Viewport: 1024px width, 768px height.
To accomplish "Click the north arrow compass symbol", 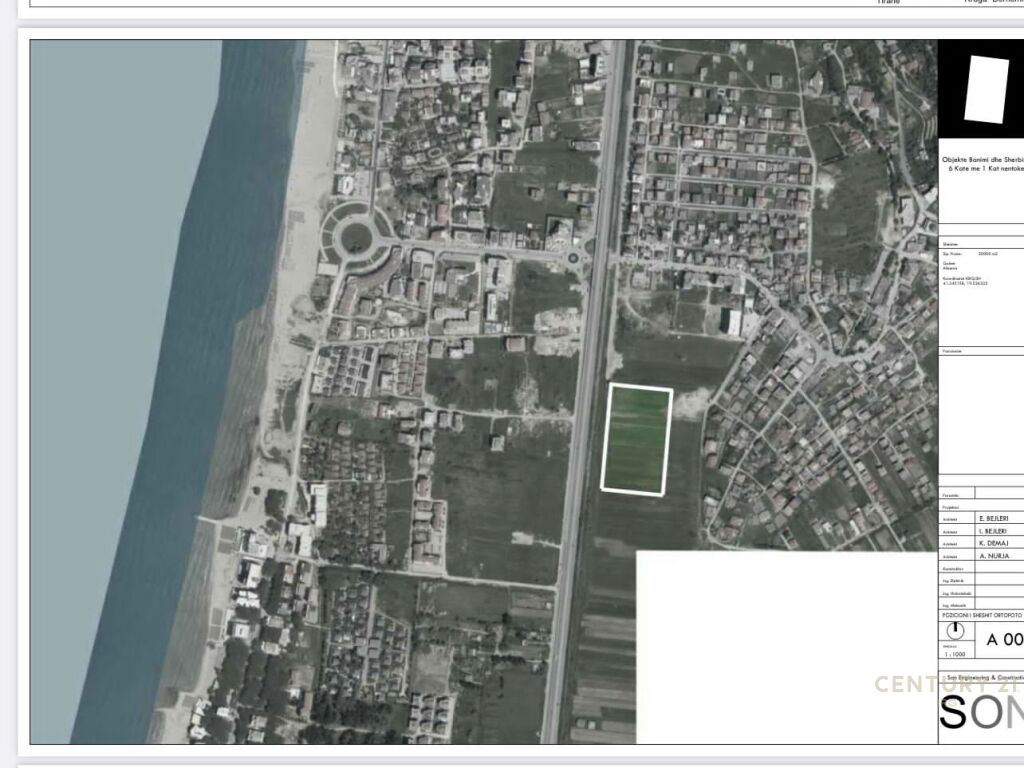I will pyautogui.click(x=955, y=631).
